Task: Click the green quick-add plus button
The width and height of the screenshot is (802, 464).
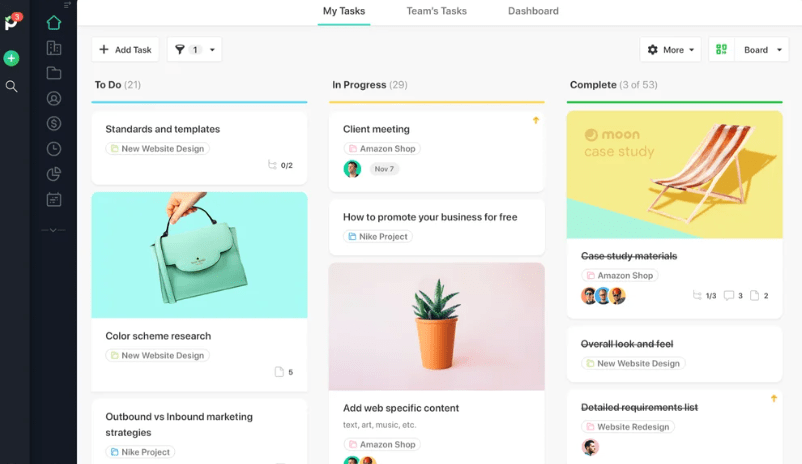Action: (x=11, y=58)
